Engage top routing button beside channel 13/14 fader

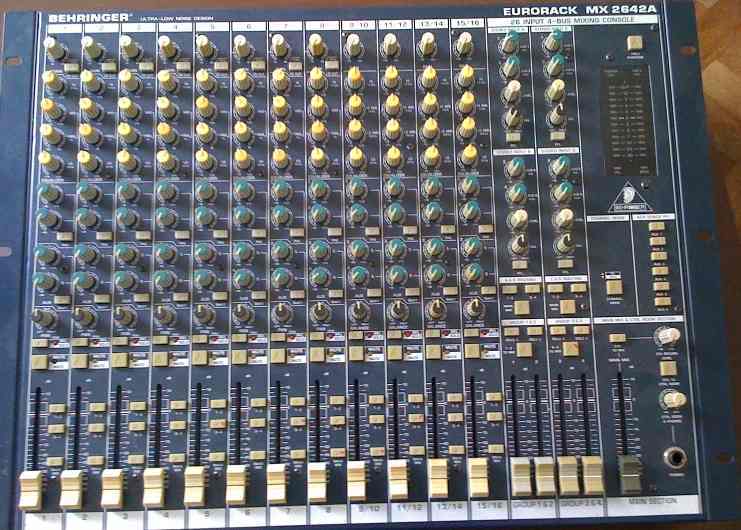(x=455, y=397)
